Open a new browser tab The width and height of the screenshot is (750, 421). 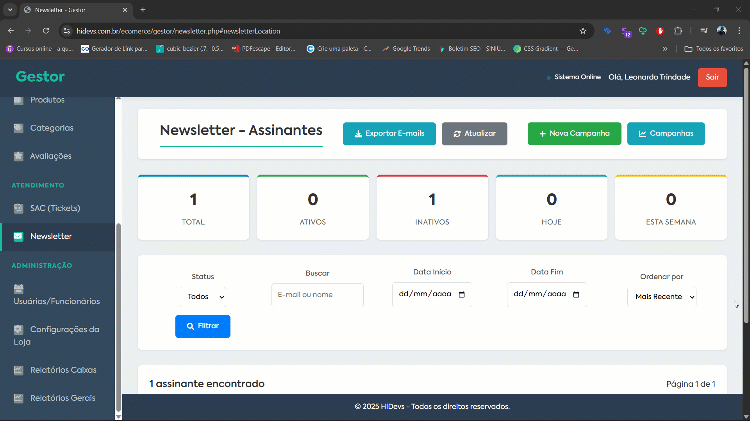coord(143,10)
